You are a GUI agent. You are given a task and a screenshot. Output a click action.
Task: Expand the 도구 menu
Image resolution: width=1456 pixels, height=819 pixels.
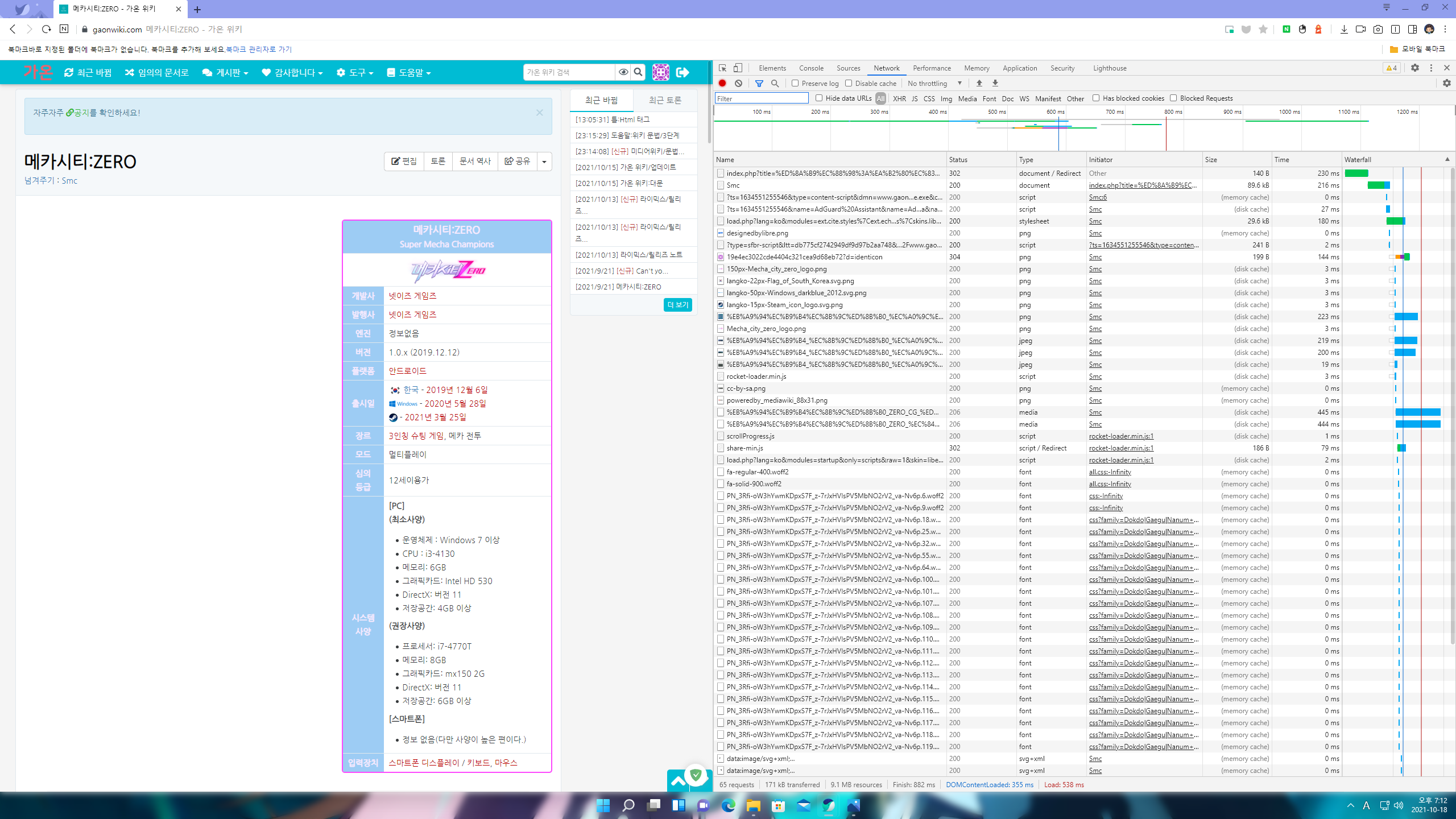pos(355,72)
